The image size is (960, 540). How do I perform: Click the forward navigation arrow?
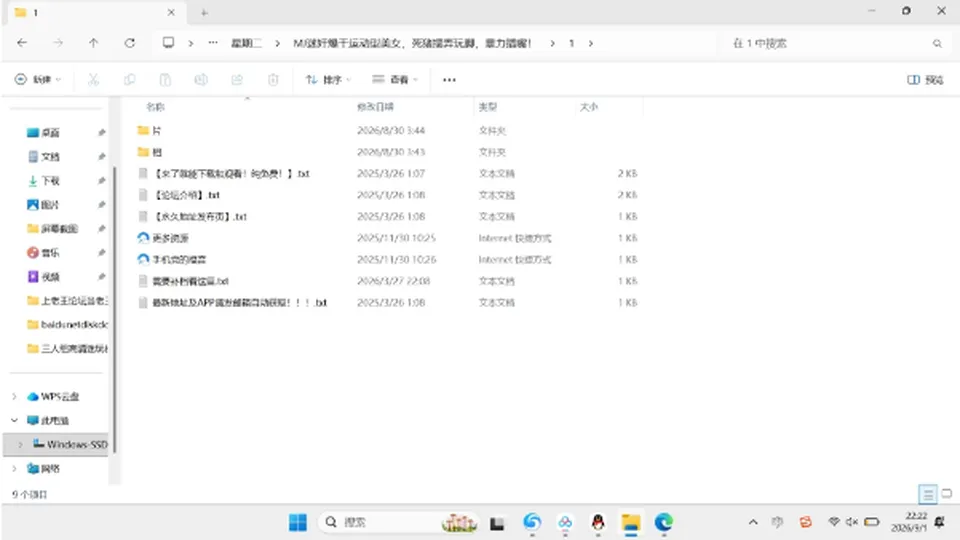(58, 43)
